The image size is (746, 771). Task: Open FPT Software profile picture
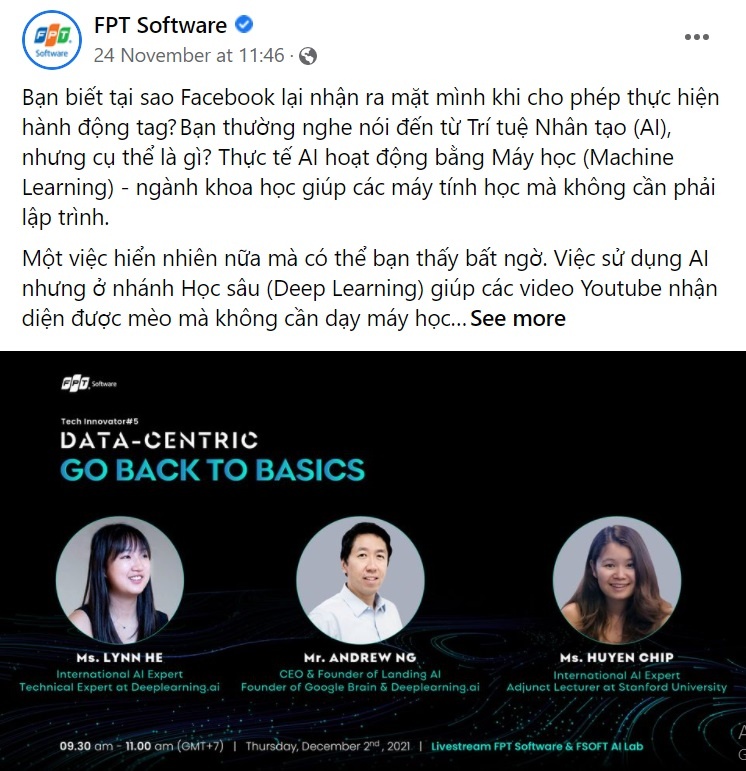click(x=52, y=40)
